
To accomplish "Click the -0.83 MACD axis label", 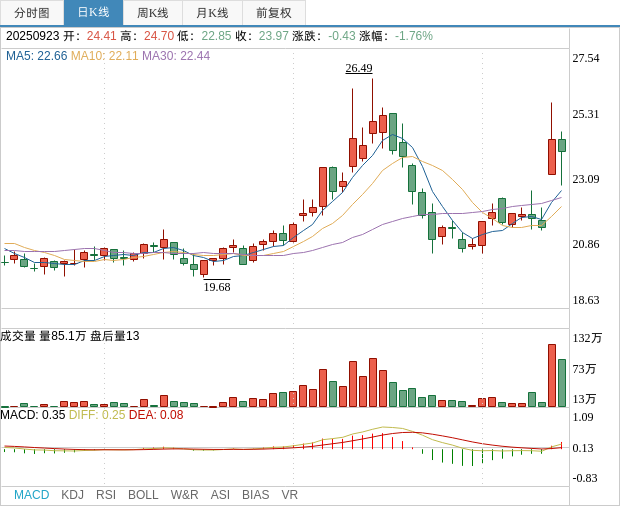I will click(x=585, y=478).
